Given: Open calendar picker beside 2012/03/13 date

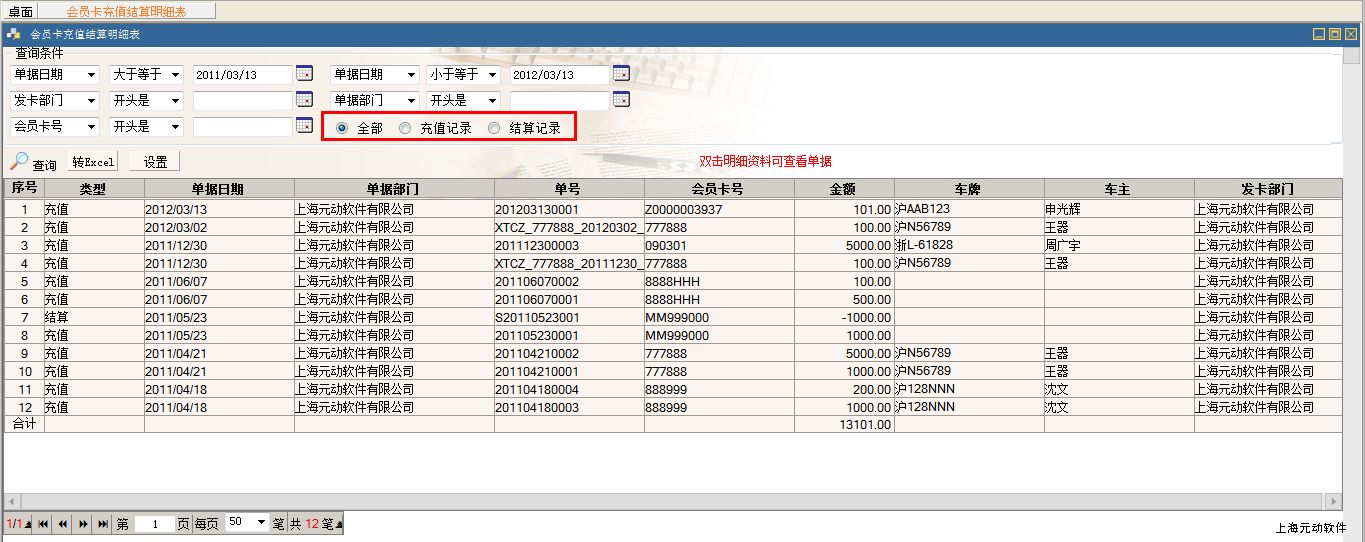Looking at the screenshot, I should tap(621, 74).
